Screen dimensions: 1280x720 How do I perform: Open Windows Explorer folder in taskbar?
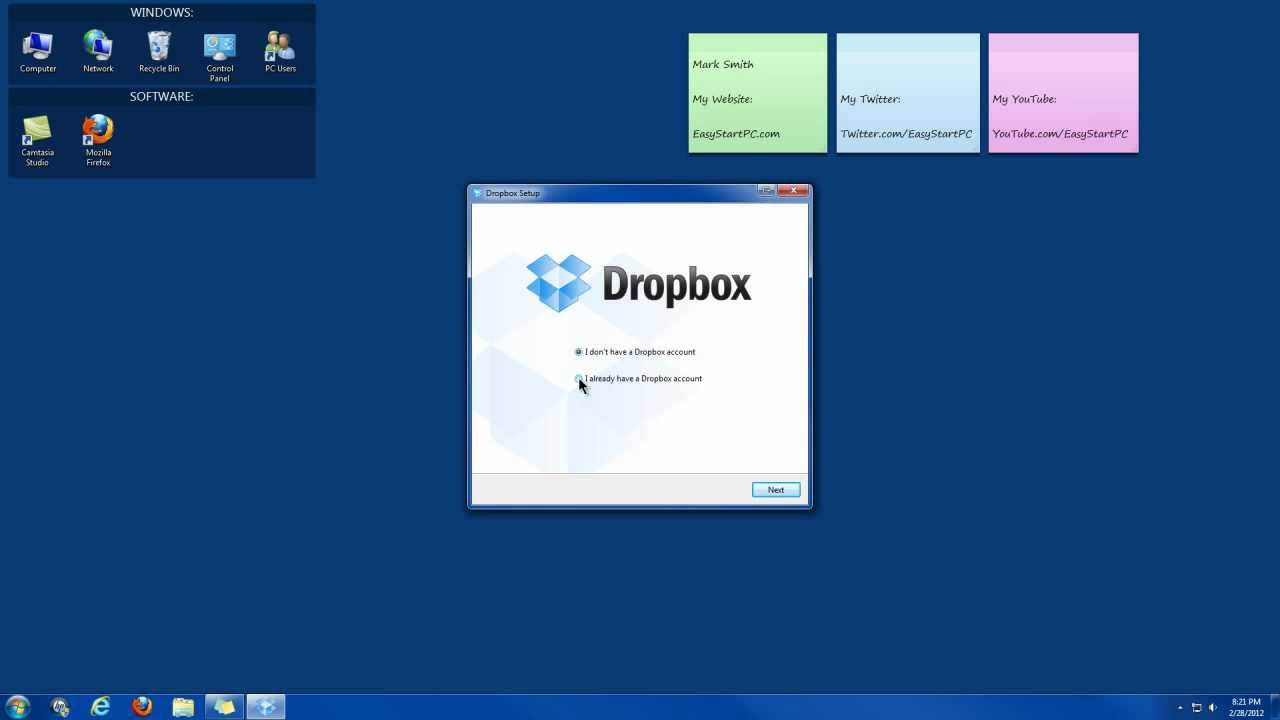(183, 707)
